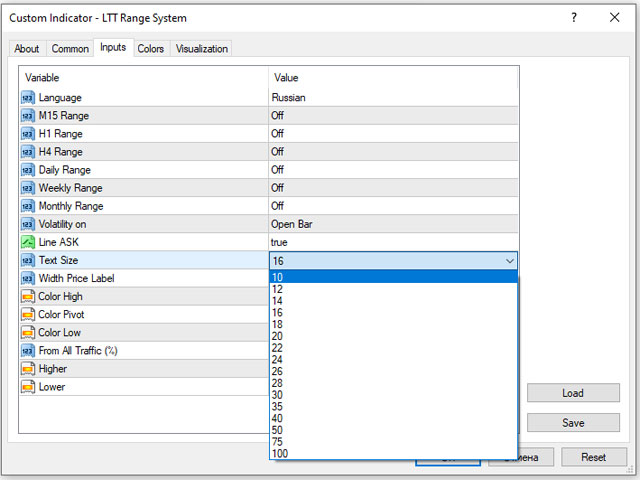
Task: Click the Load button
Action: click(573, 393)
